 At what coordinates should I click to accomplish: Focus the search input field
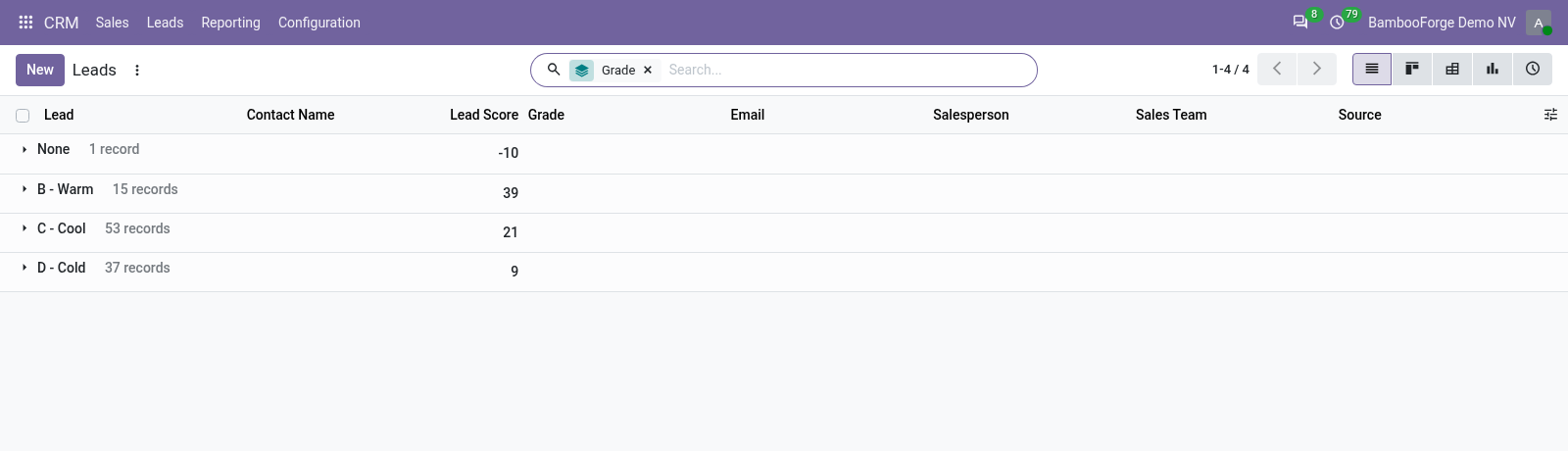847,71
